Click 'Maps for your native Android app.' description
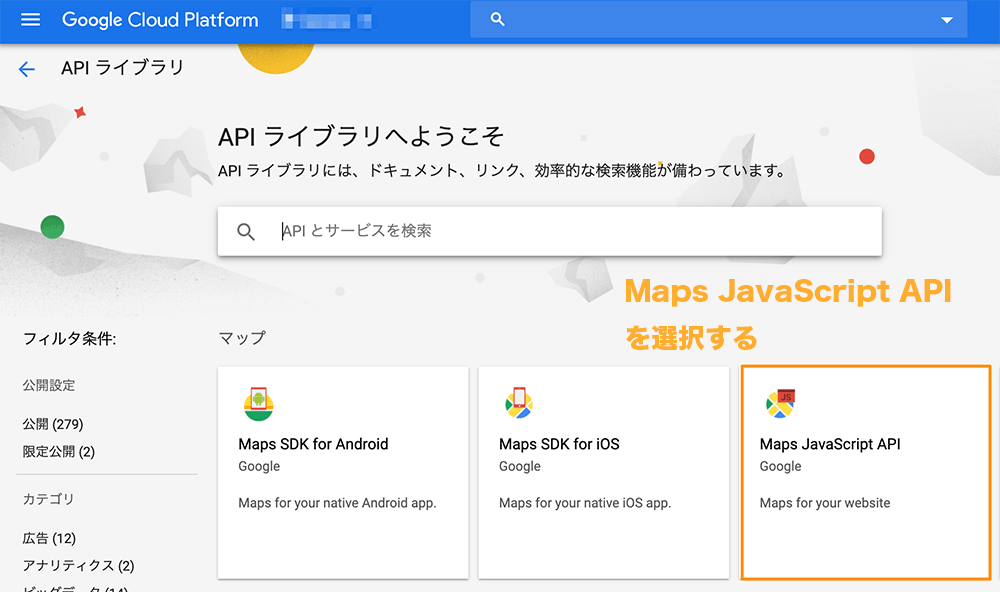 pyautogui.click(x=337, y=503)
